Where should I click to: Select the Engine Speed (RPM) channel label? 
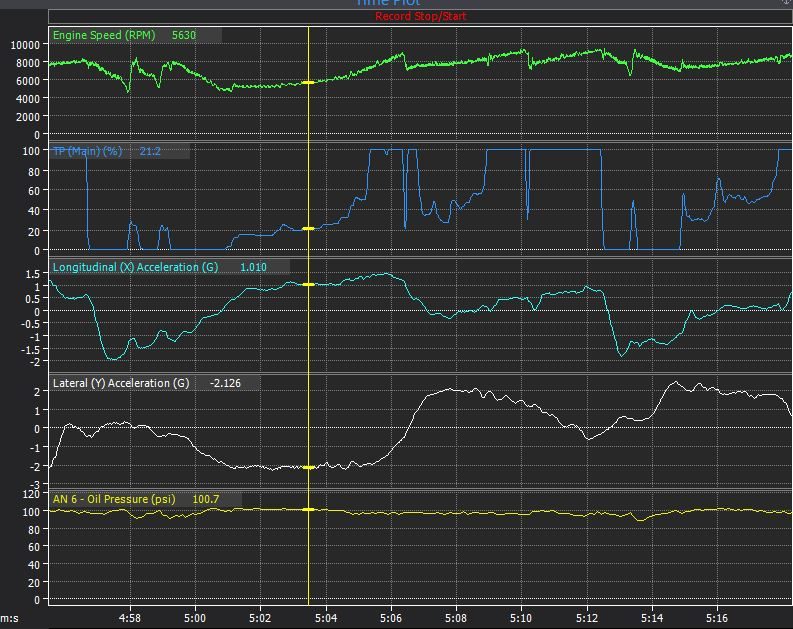[x=102, y=35]
